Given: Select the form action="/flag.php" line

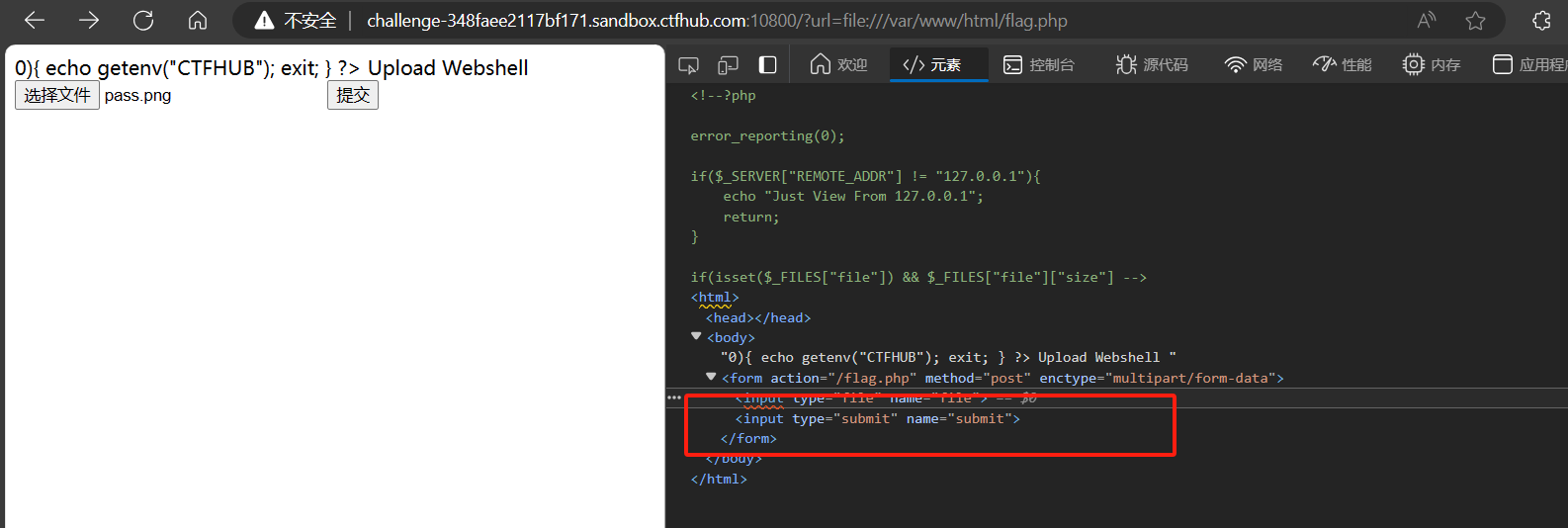Looking at the screenshot, I should coord(1002,378).
